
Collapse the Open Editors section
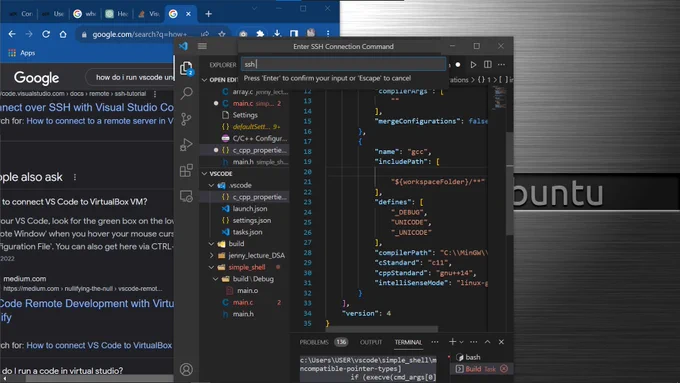tap(205, 80)
